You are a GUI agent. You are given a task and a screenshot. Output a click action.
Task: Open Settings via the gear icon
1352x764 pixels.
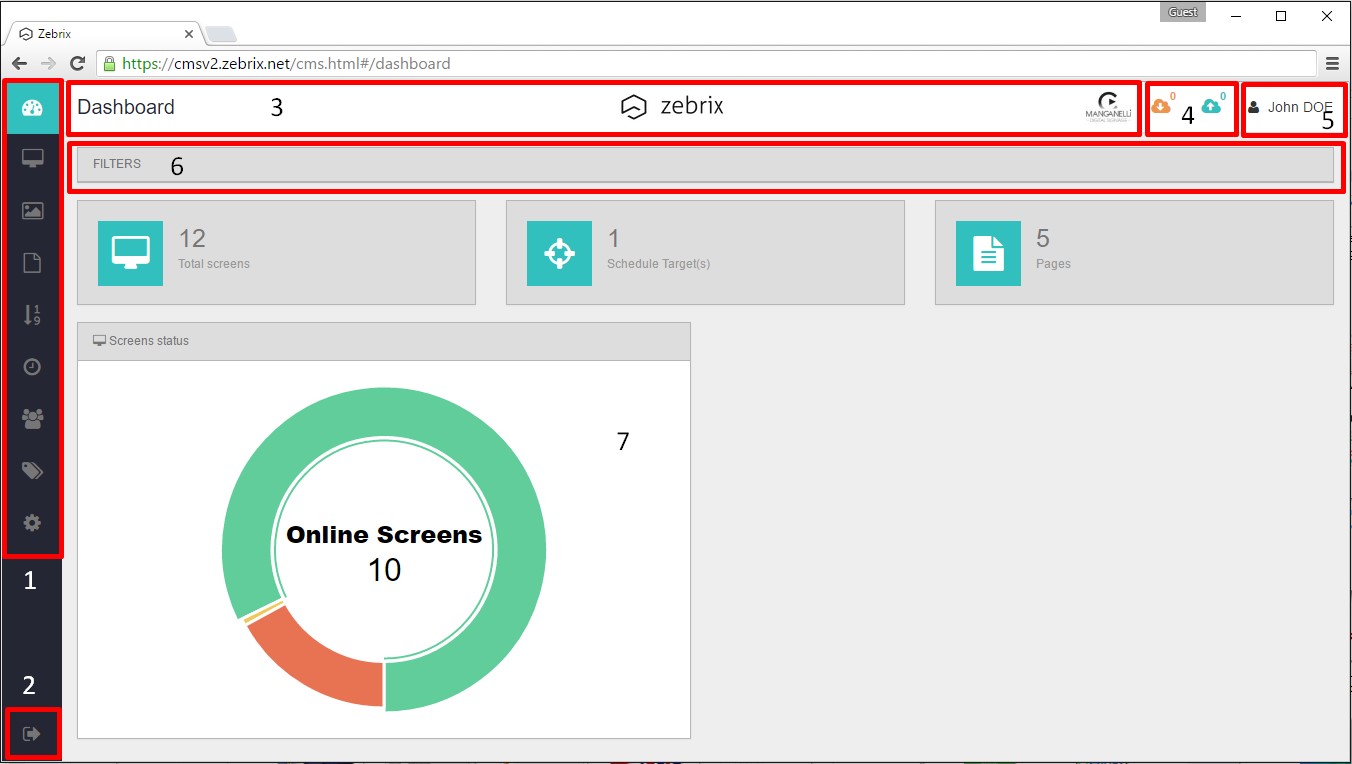click(33, 522)
